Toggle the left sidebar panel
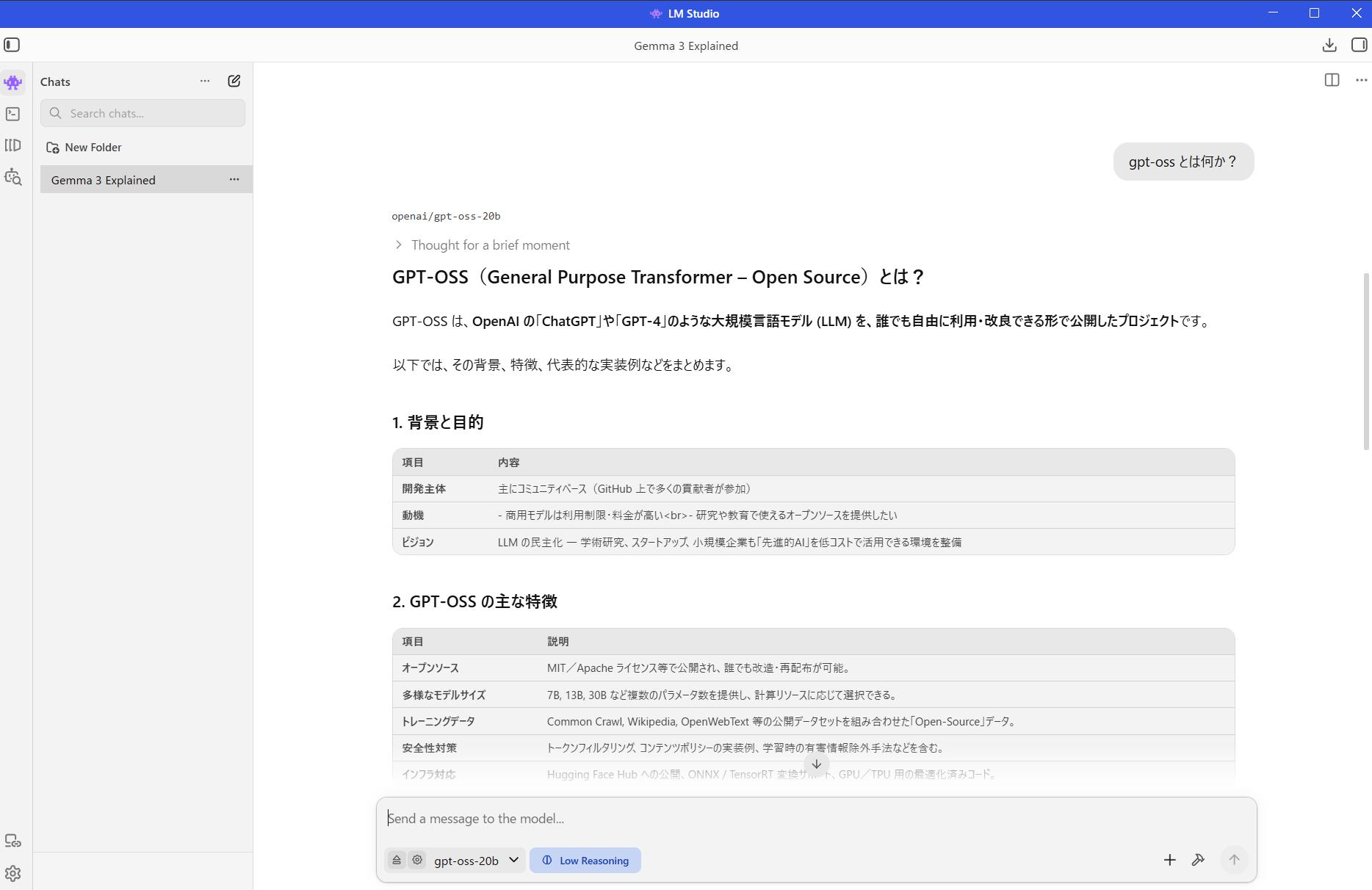Viewport: 1372px width, 890px height. [x=12, y=46]
